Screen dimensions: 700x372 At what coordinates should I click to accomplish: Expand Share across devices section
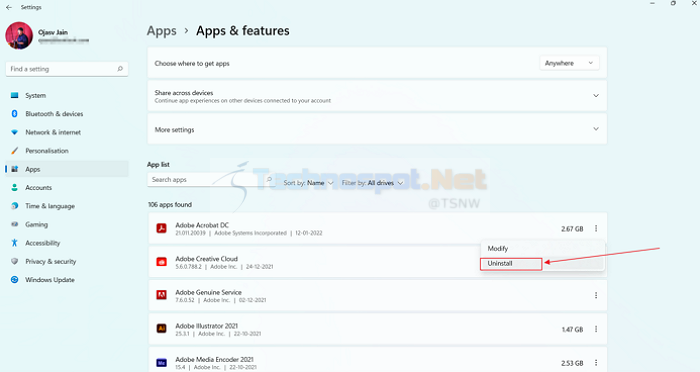click(377, 96)
